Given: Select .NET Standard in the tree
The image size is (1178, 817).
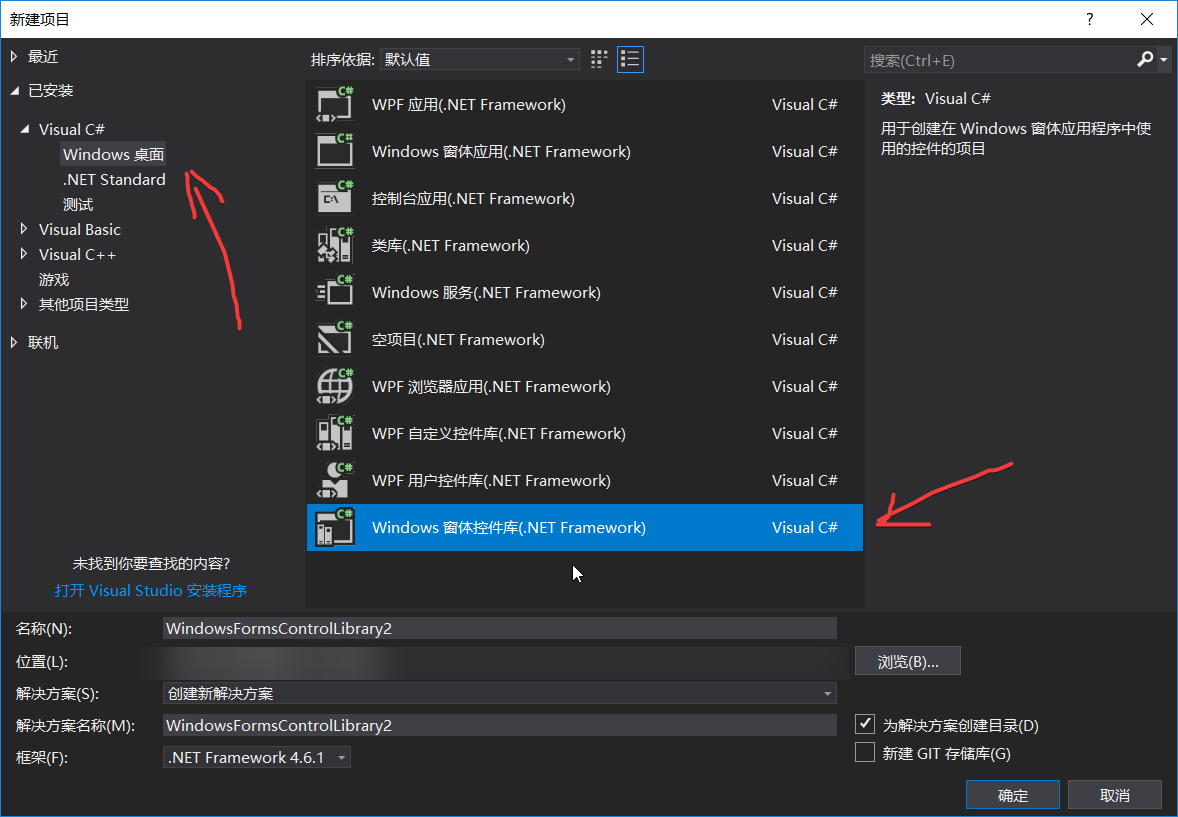Looking at the screenshot, I should tap(114, 180).
